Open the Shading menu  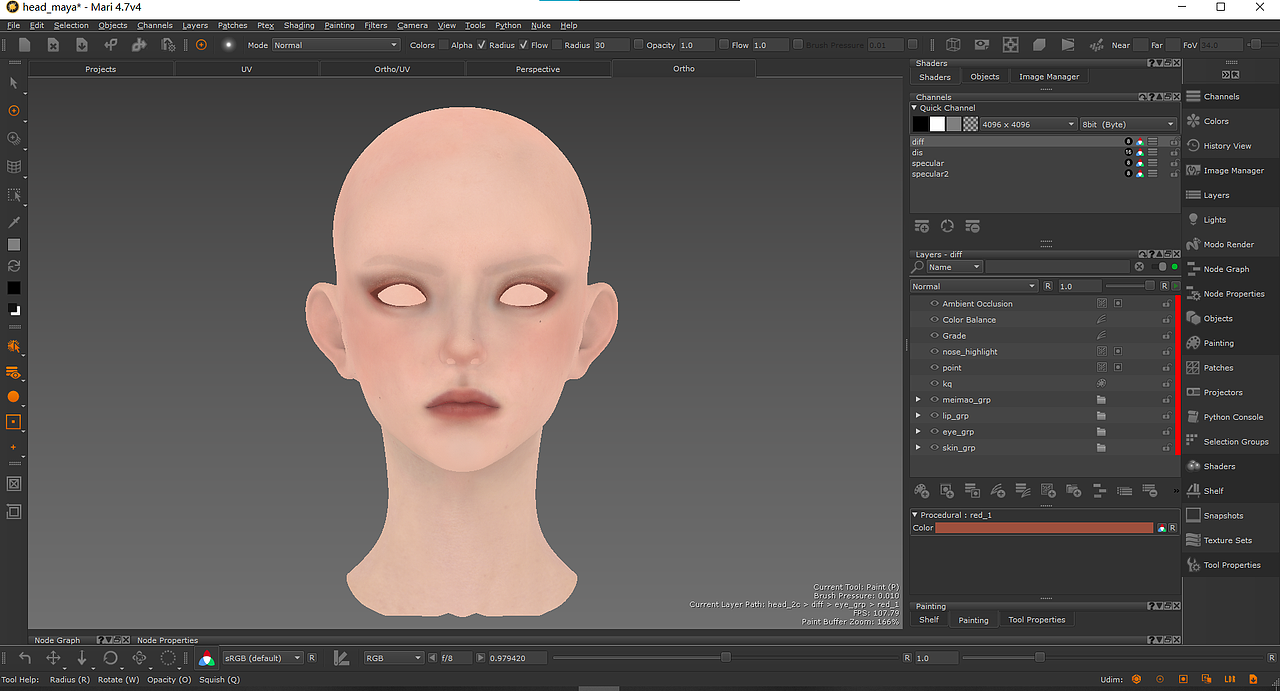299,25
